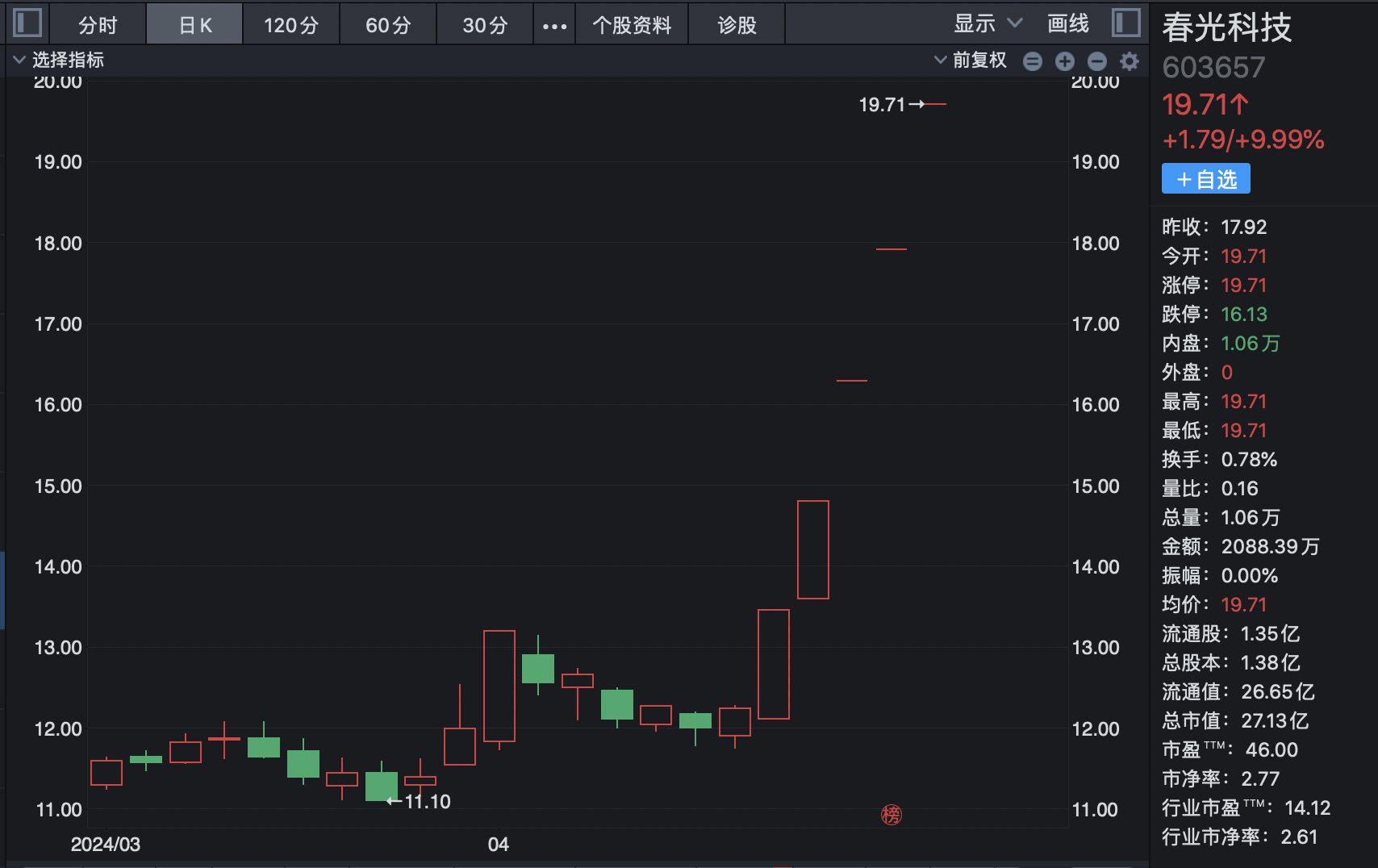Click the 外盘 value 0
The height and width of the screenshot is (868, 1378).
coord(1227,373)
